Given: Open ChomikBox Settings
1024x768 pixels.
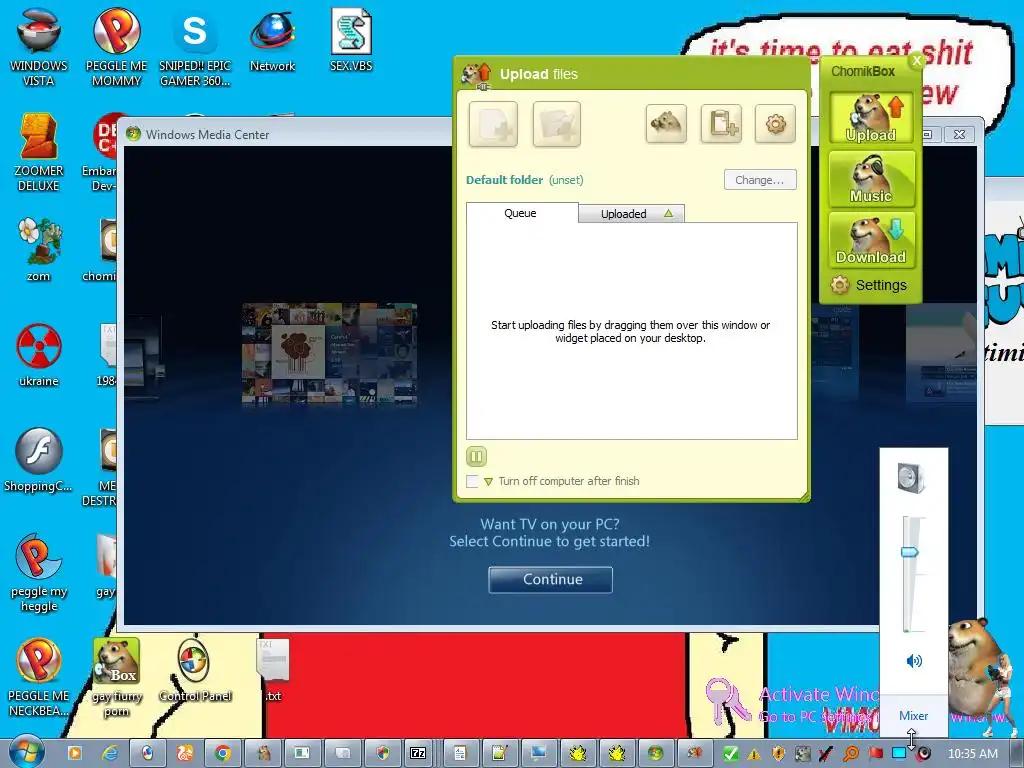Looking at the screenshot, I should tap(869, 285).
